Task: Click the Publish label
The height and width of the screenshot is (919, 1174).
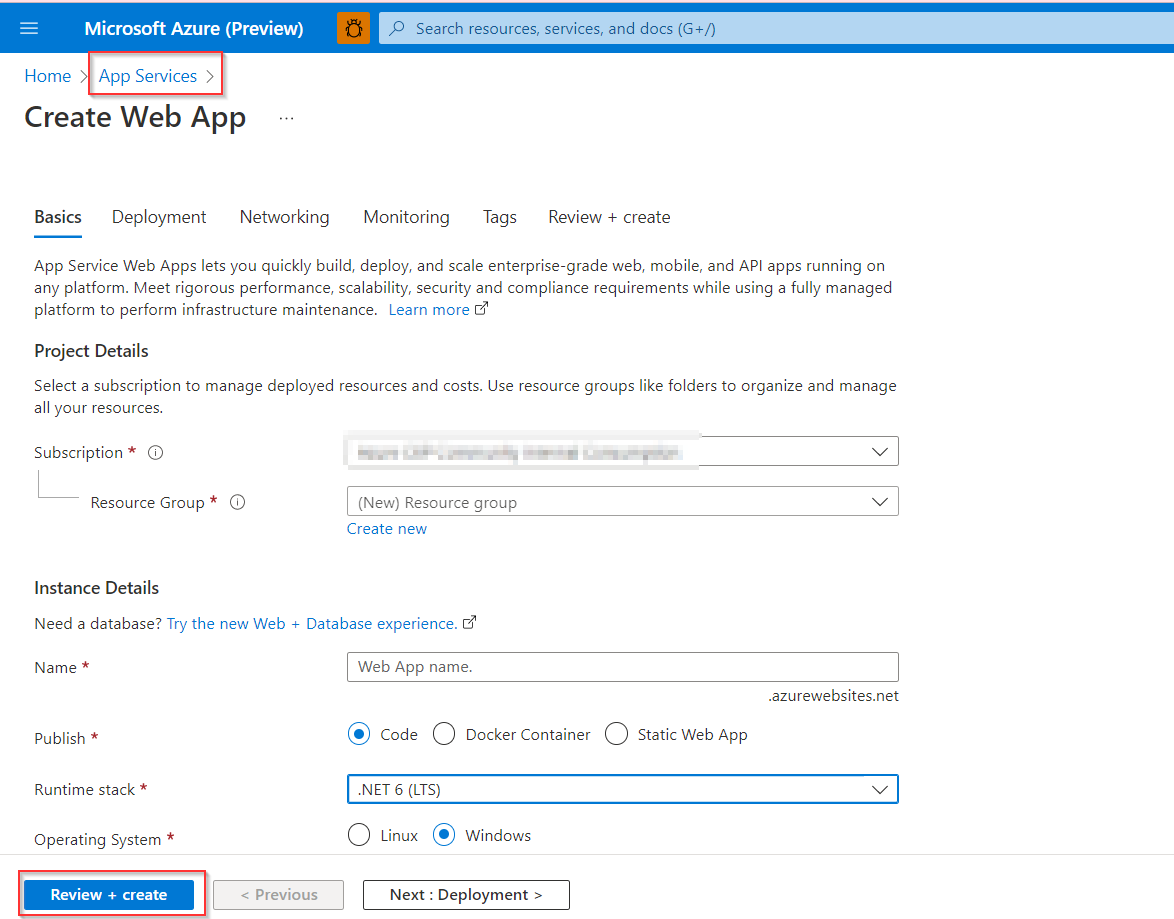Action: coord(60,738)
